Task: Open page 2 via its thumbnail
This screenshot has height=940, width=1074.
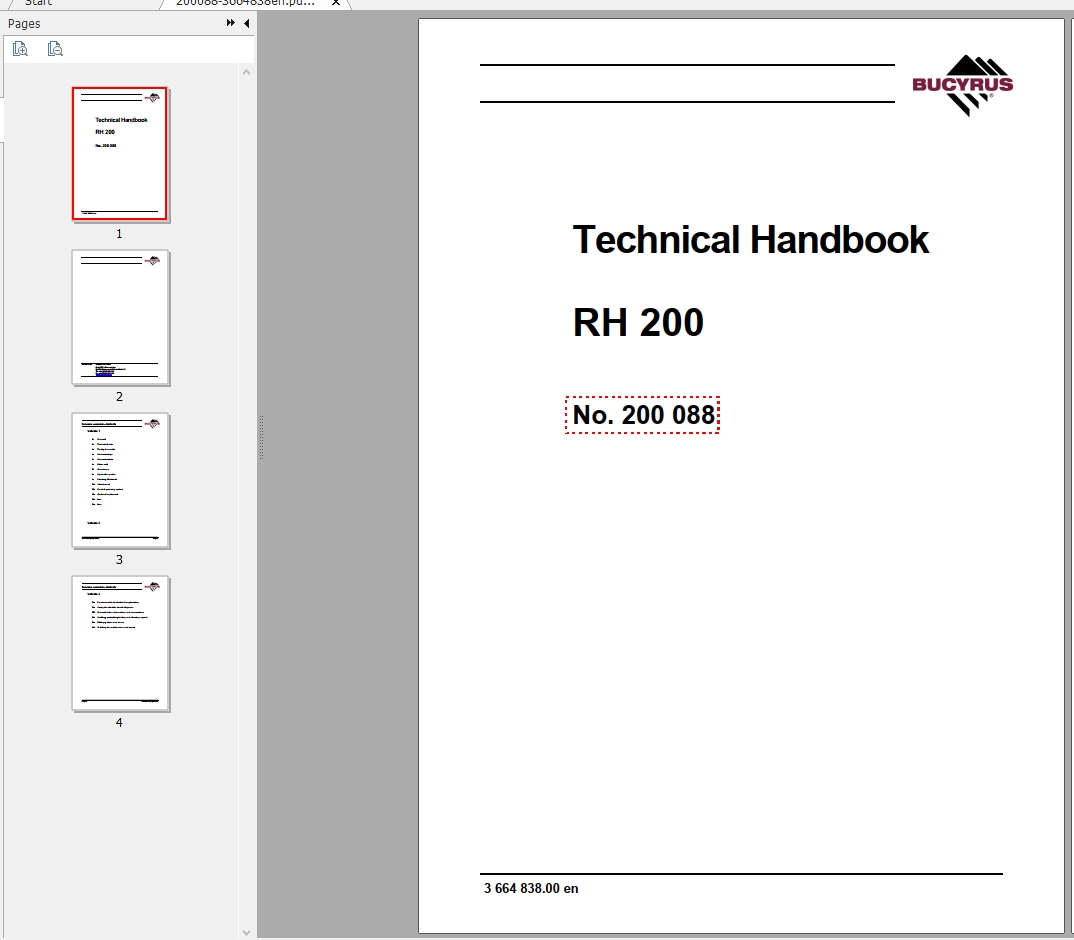Action: point(120,317)
